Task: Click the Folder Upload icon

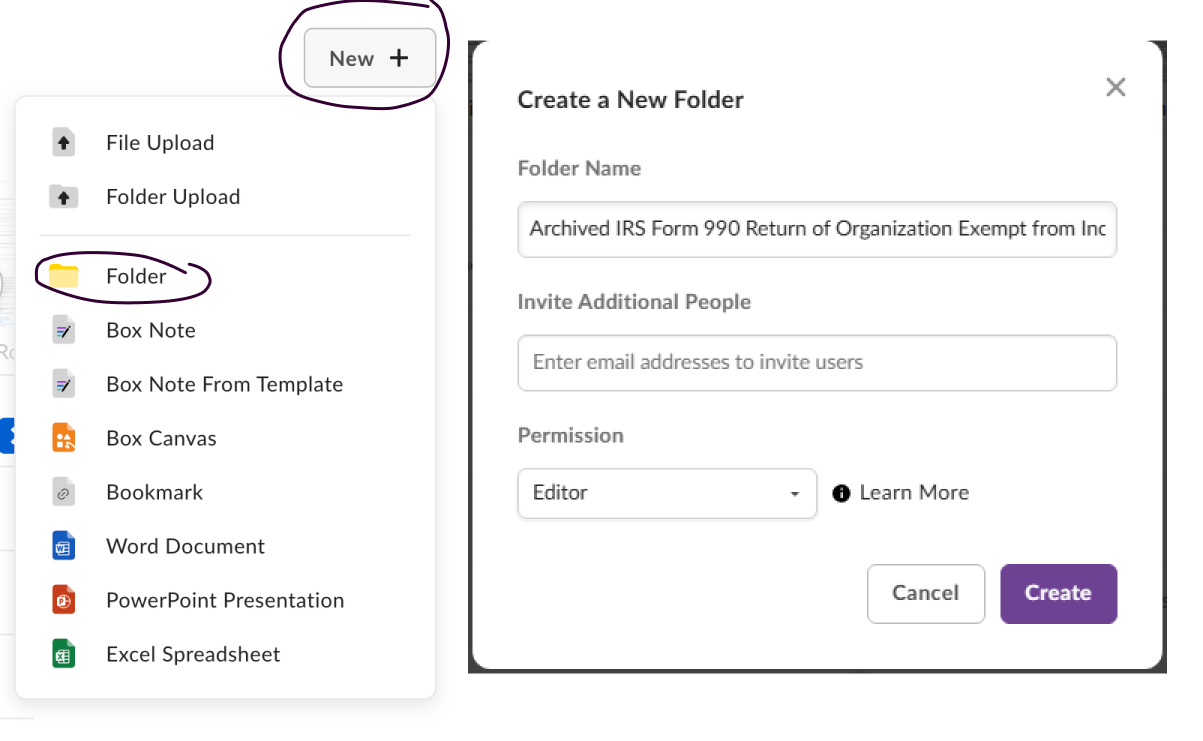Action: pyautogui.click(x=64, y=196)
